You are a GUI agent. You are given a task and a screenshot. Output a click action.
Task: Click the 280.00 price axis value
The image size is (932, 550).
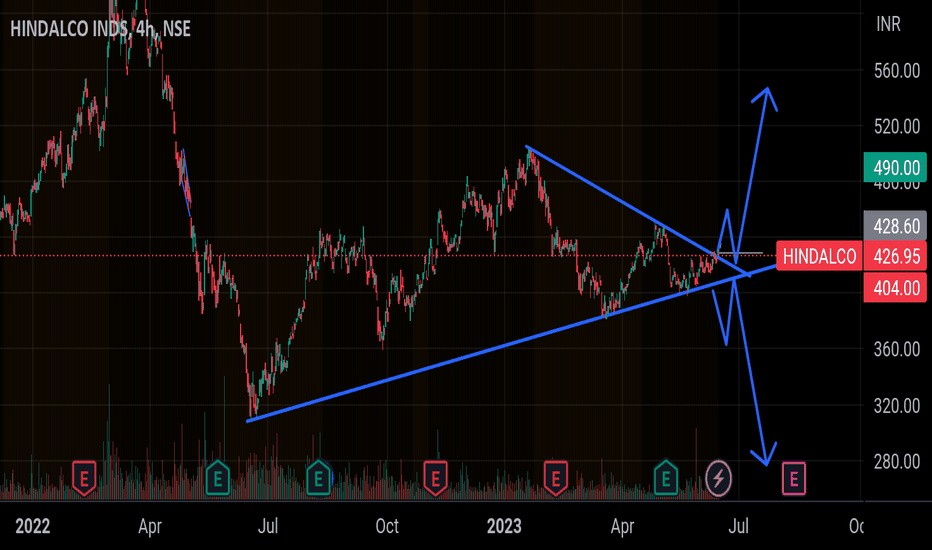pos(897,461)
